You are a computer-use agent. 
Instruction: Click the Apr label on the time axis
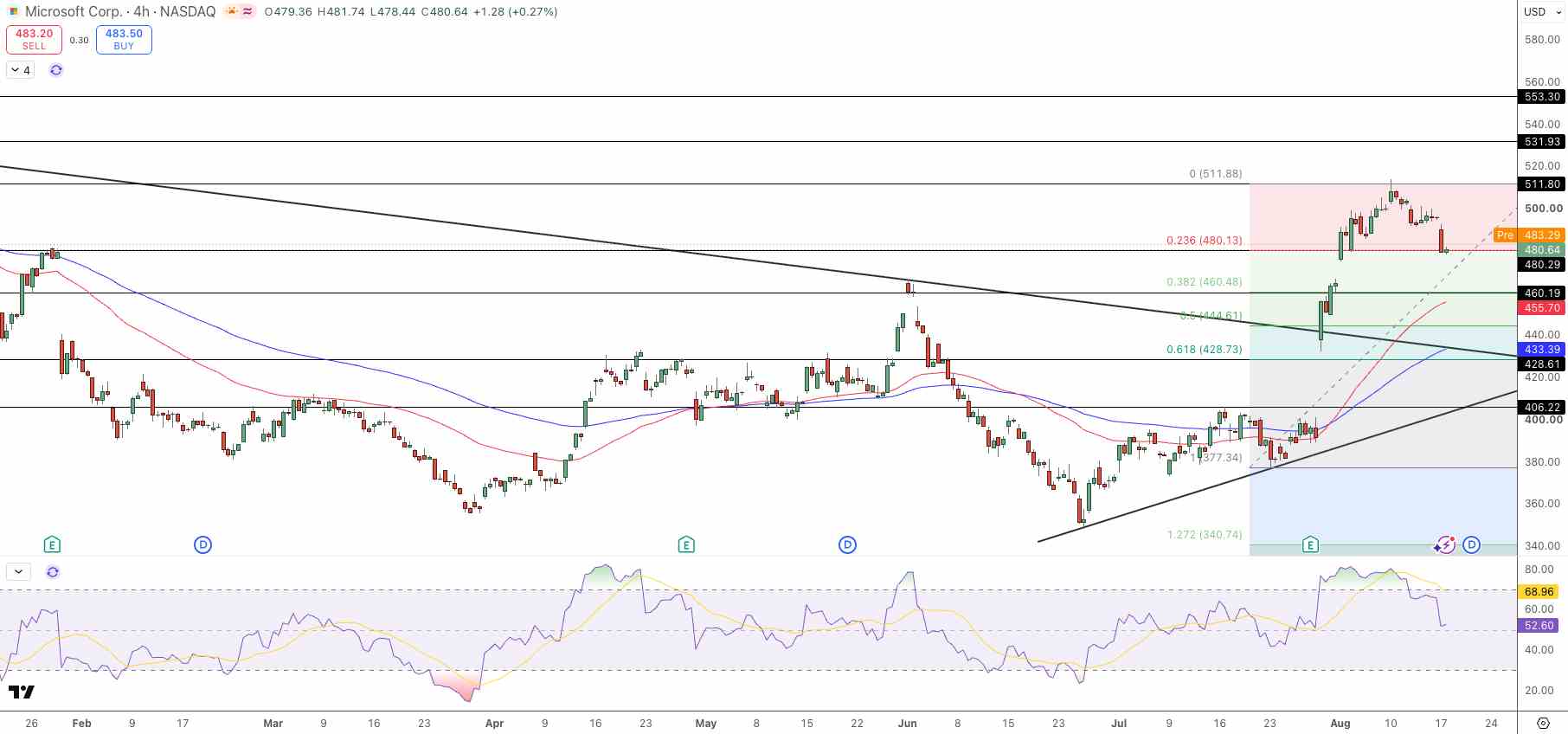click(494, 724)
